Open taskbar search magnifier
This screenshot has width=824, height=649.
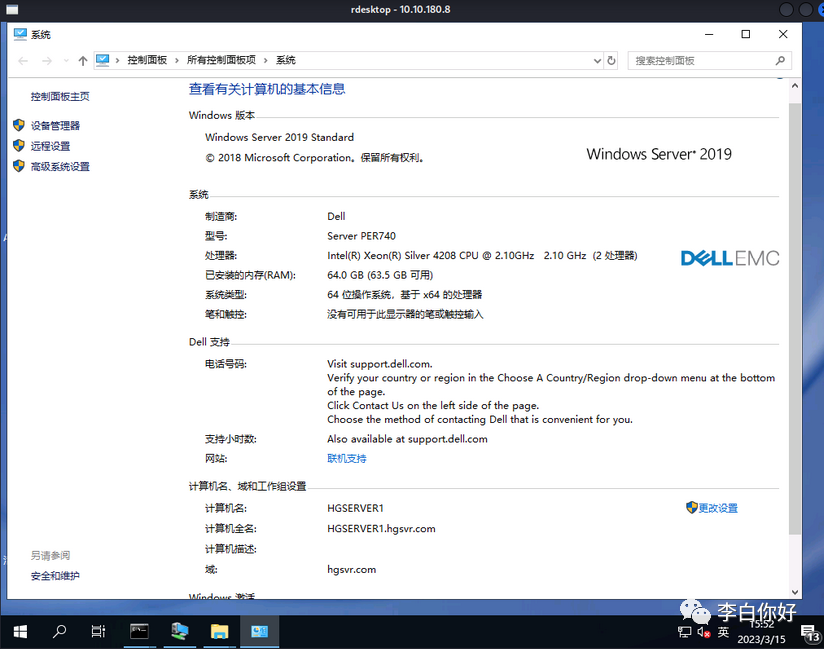59,631
